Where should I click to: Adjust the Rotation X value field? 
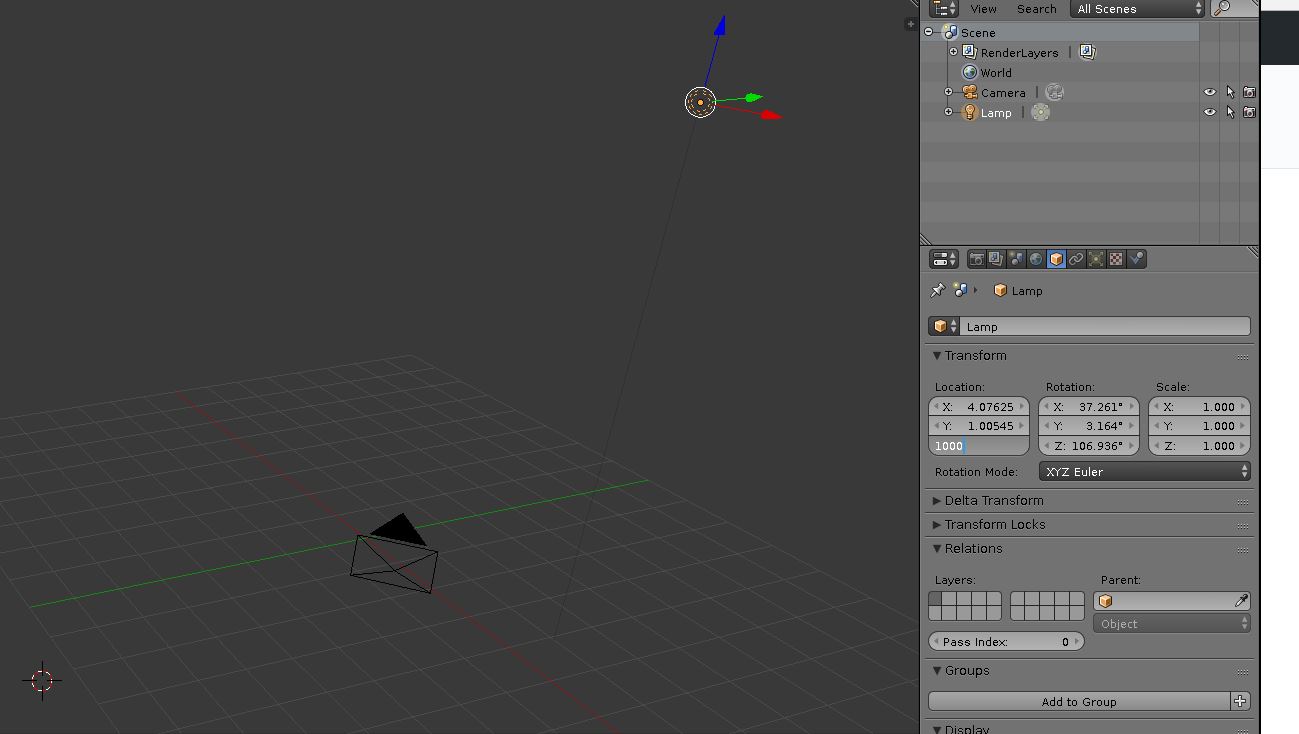(x=1089, y=407)
